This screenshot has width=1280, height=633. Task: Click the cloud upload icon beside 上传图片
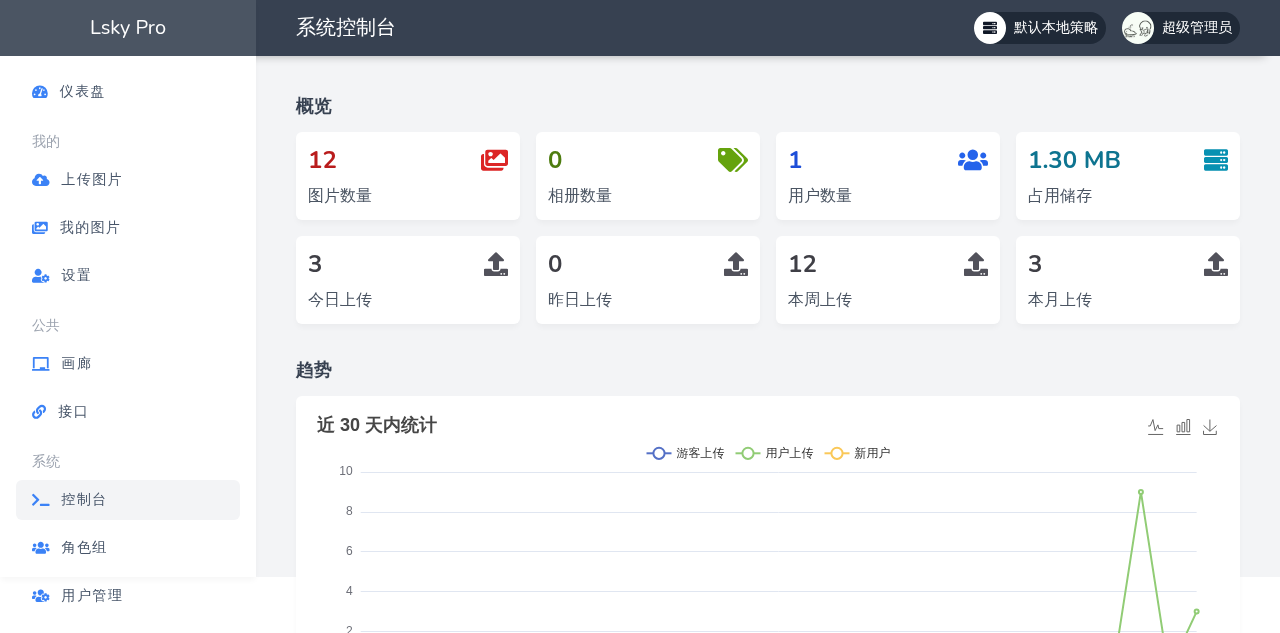click(x=40, y=180)
